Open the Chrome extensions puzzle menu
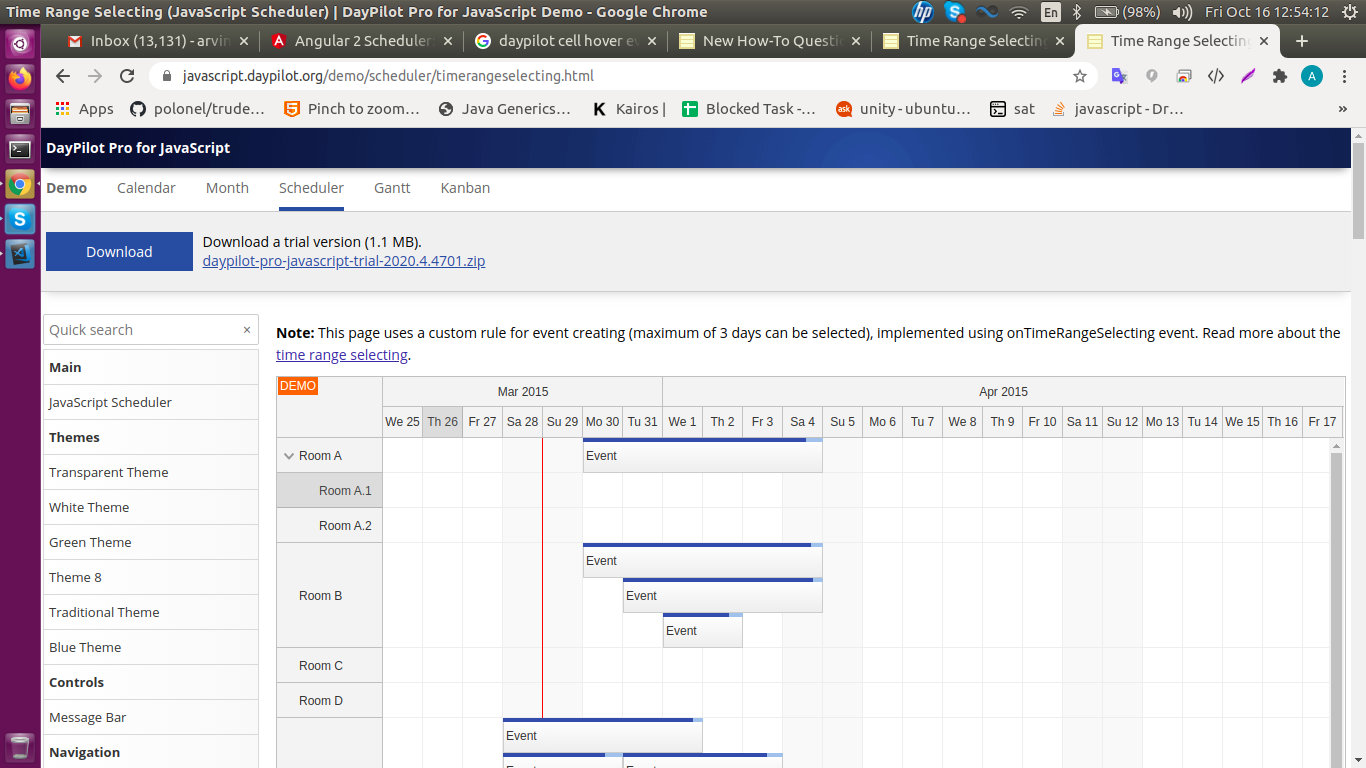1366x768 pixels. [1280, 76]
